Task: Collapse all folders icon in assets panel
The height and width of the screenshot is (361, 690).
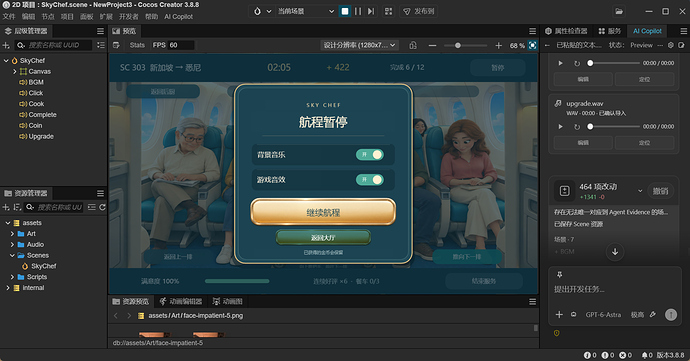Action: click(x=92, y=207)
